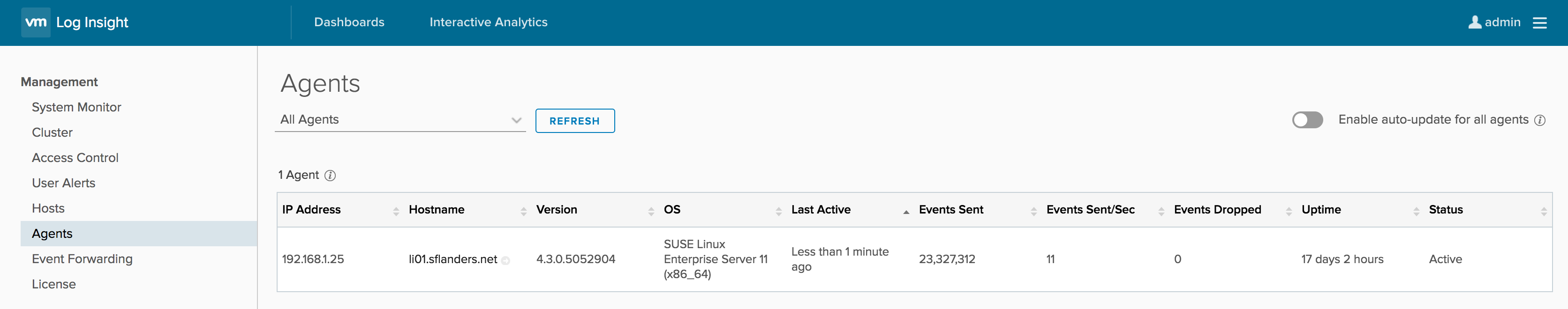This screenshot has height=309, width=1568.
Task: Select the Access Control sidebar item
Action: coord(75,158)
